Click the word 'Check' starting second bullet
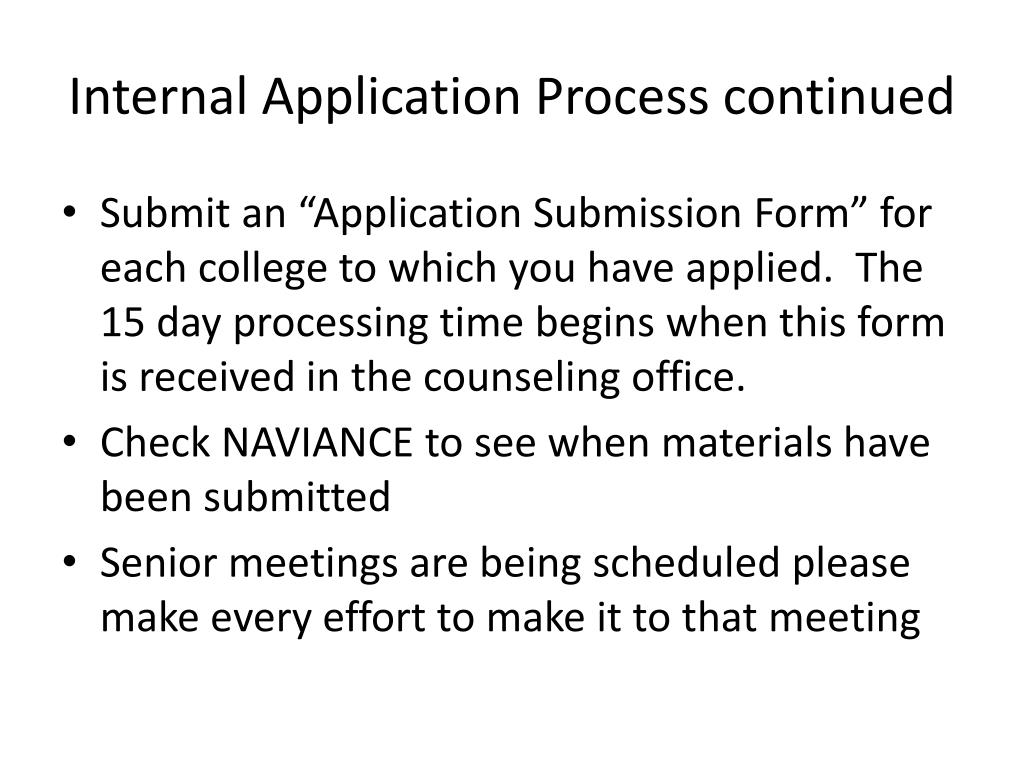This screenshot has width=1024, height=768. tap(155, 443)
